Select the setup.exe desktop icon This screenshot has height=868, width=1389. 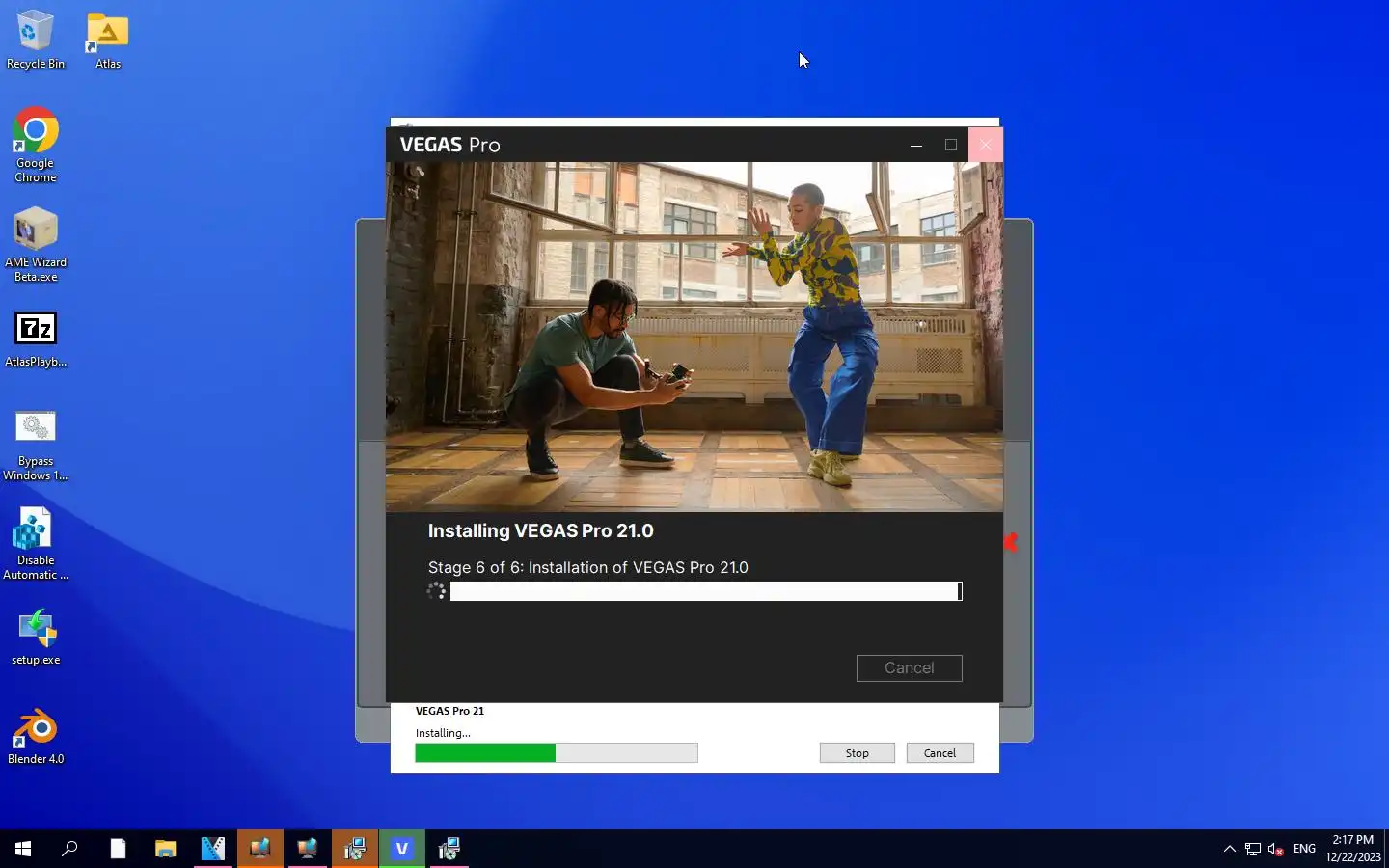36,637
